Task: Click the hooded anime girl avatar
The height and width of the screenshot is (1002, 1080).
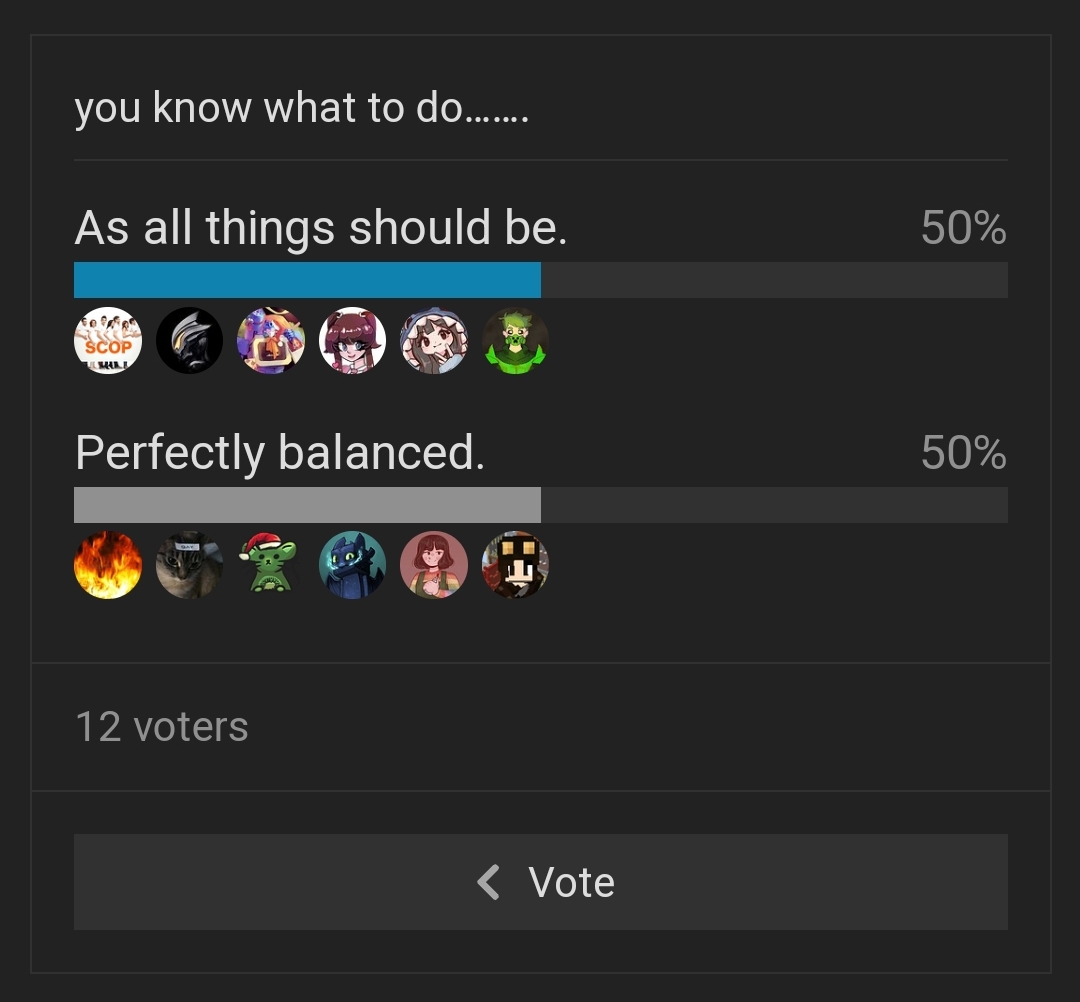Action: click(x=434, y=341)
